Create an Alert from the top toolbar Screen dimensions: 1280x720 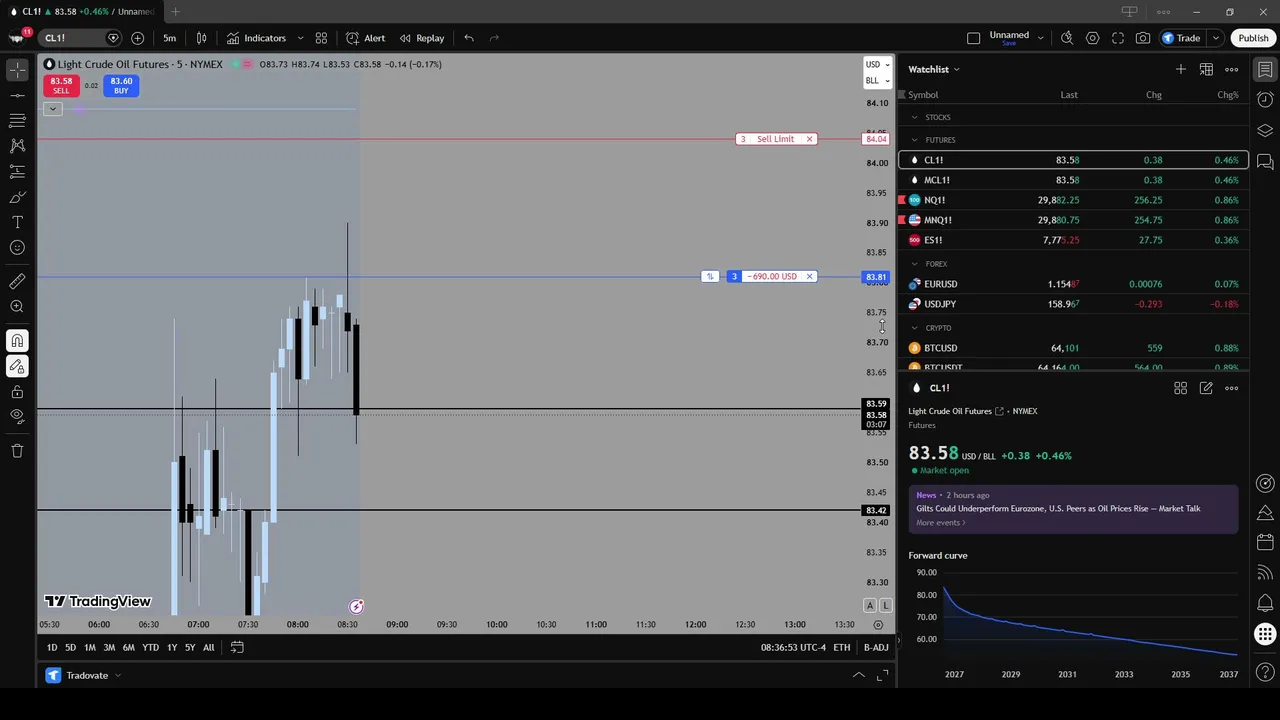click(365, 38)
